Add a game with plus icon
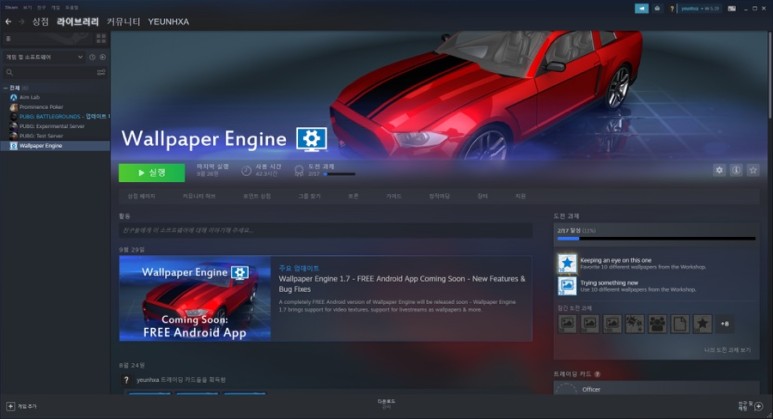 [10, 406]
